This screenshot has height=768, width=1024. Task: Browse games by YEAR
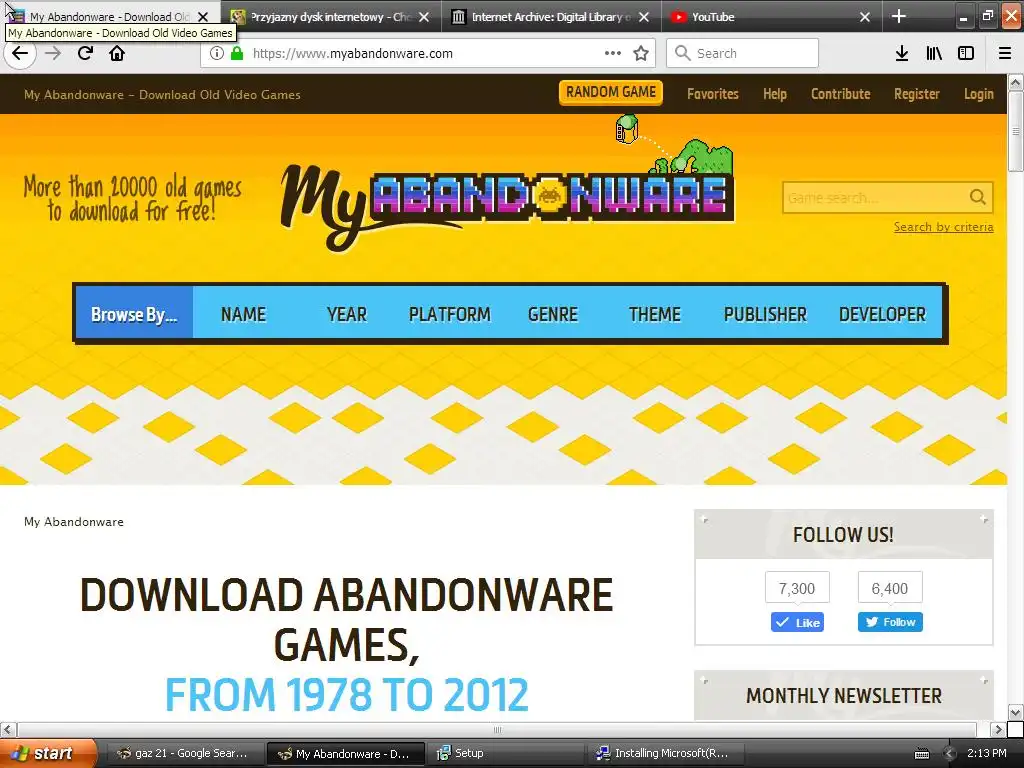347,314
